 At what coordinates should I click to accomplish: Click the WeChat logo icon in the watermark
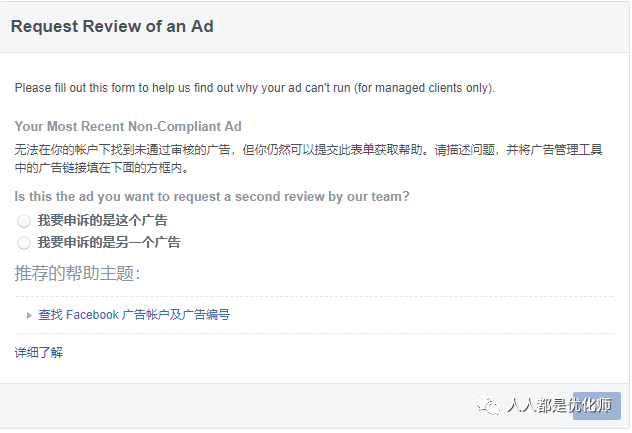click(488, 405)
